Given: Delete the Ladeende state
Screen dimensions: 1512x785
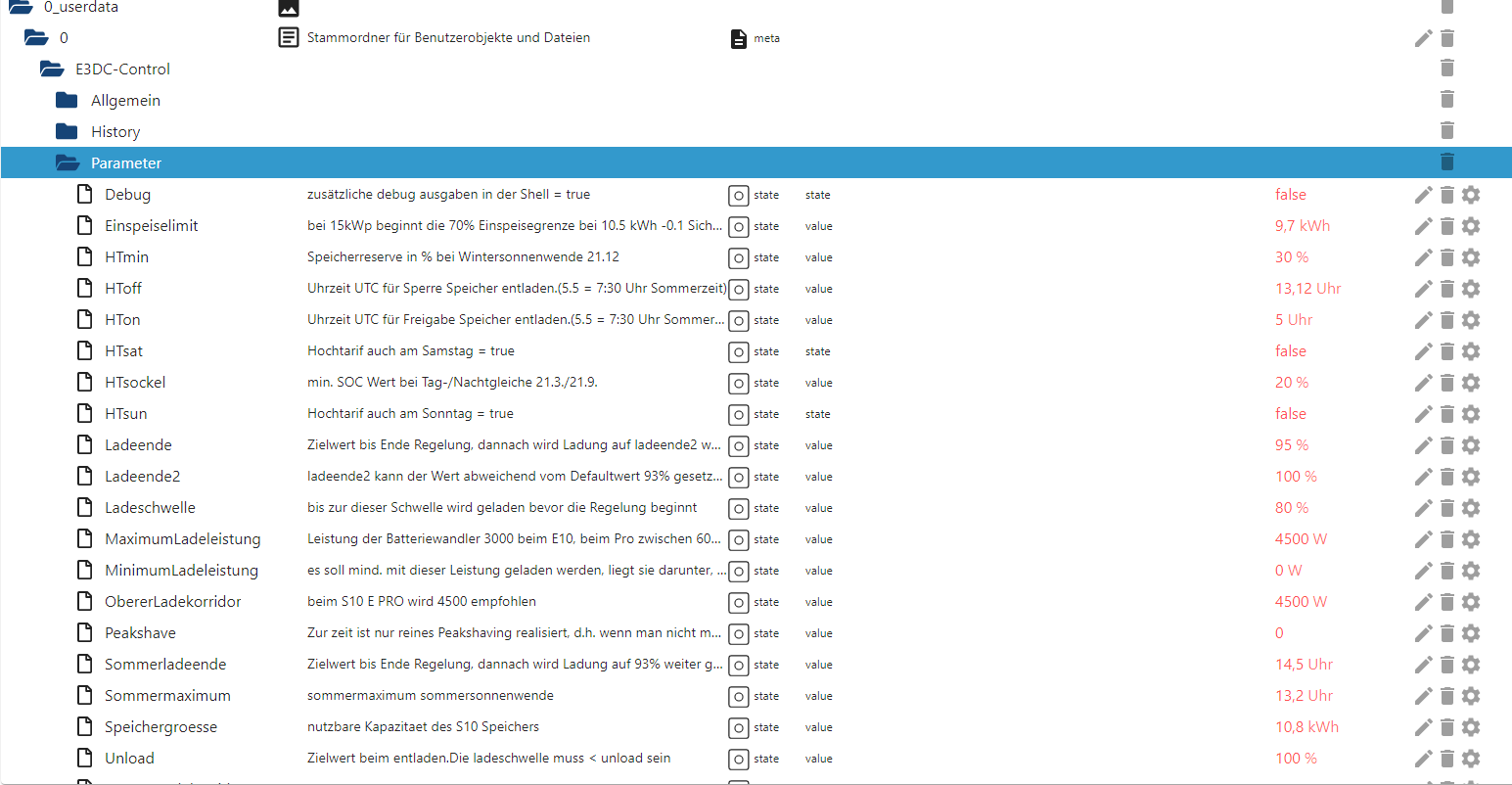Looking at the screenshot, I should (x=1447, y=445).
